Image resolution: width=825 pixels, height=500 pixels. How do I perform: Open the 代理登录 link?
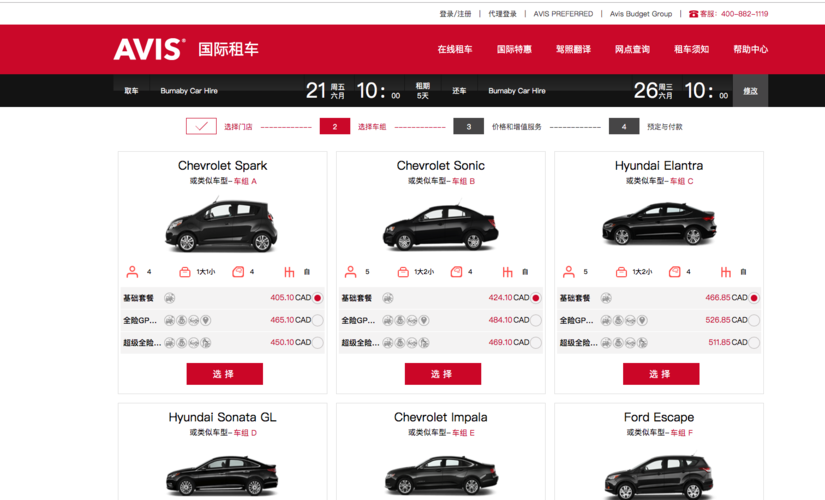502,14
